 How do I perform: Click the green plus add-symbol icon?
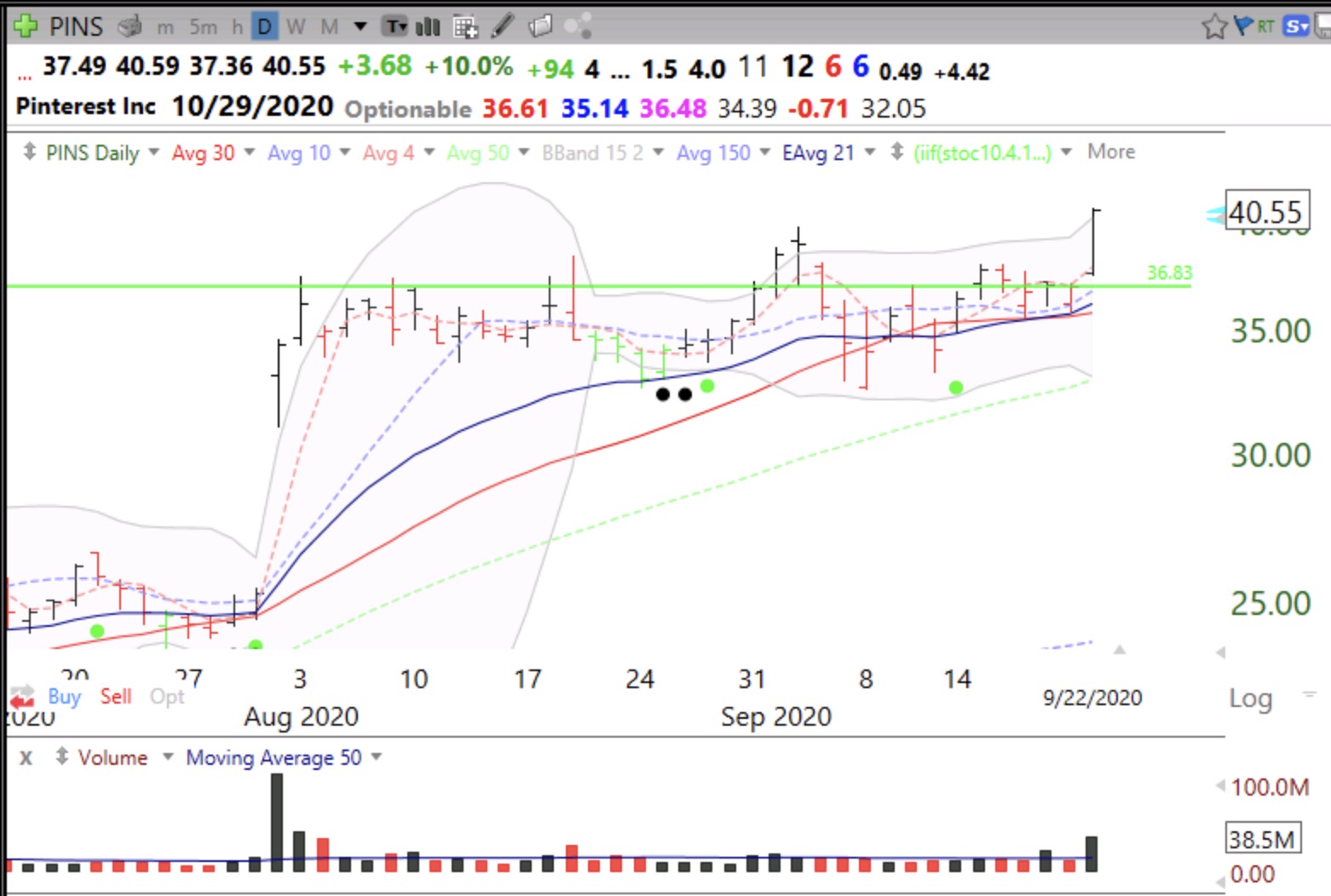[26, 26]
